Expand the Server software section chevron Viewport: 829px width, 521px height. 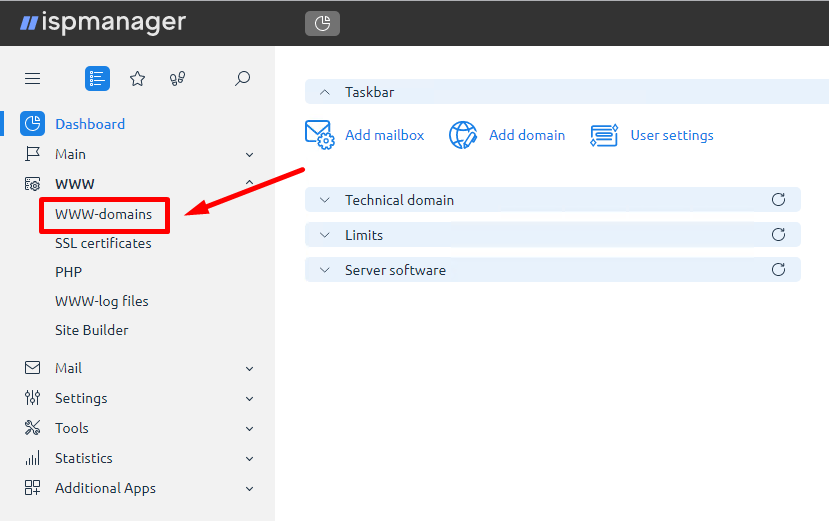click(x=325, y=270)
